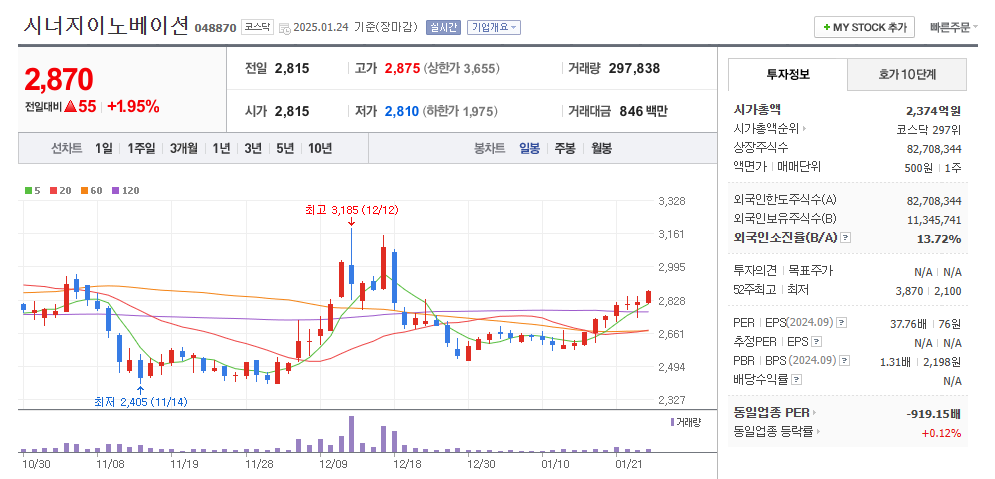Click the 상장주식수 value 82,708,344
Screen dimensions: 995x479
(x=934, y=148)
